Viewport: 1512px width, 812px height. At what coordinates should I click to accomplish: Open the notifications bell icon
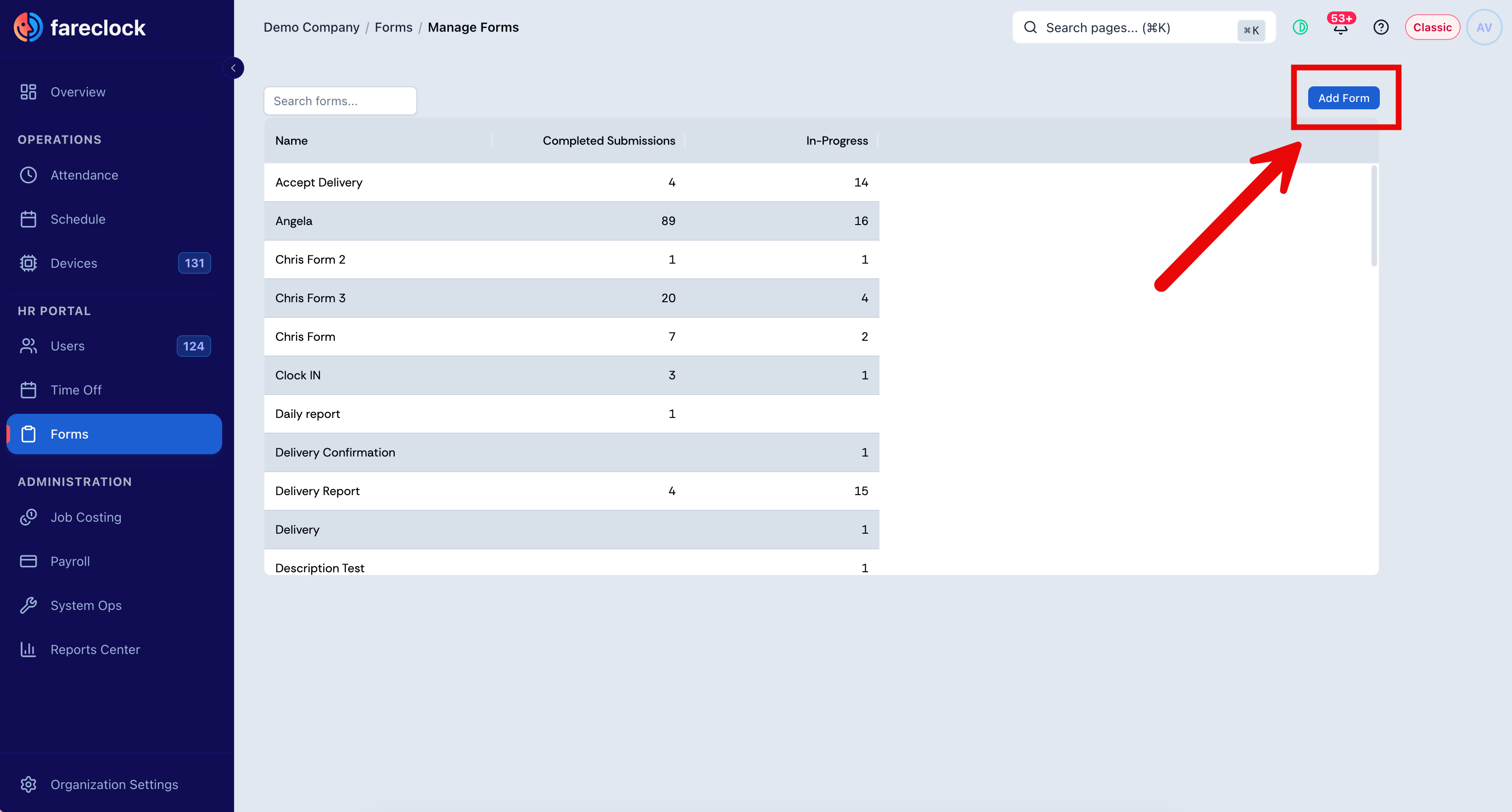(1340, 27)
